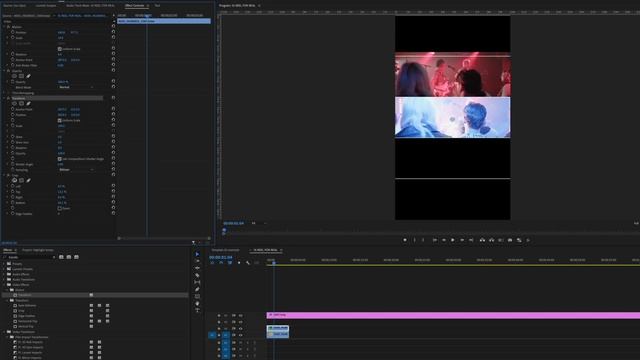Expand the Lumetri Presets folder

[4, 269]
